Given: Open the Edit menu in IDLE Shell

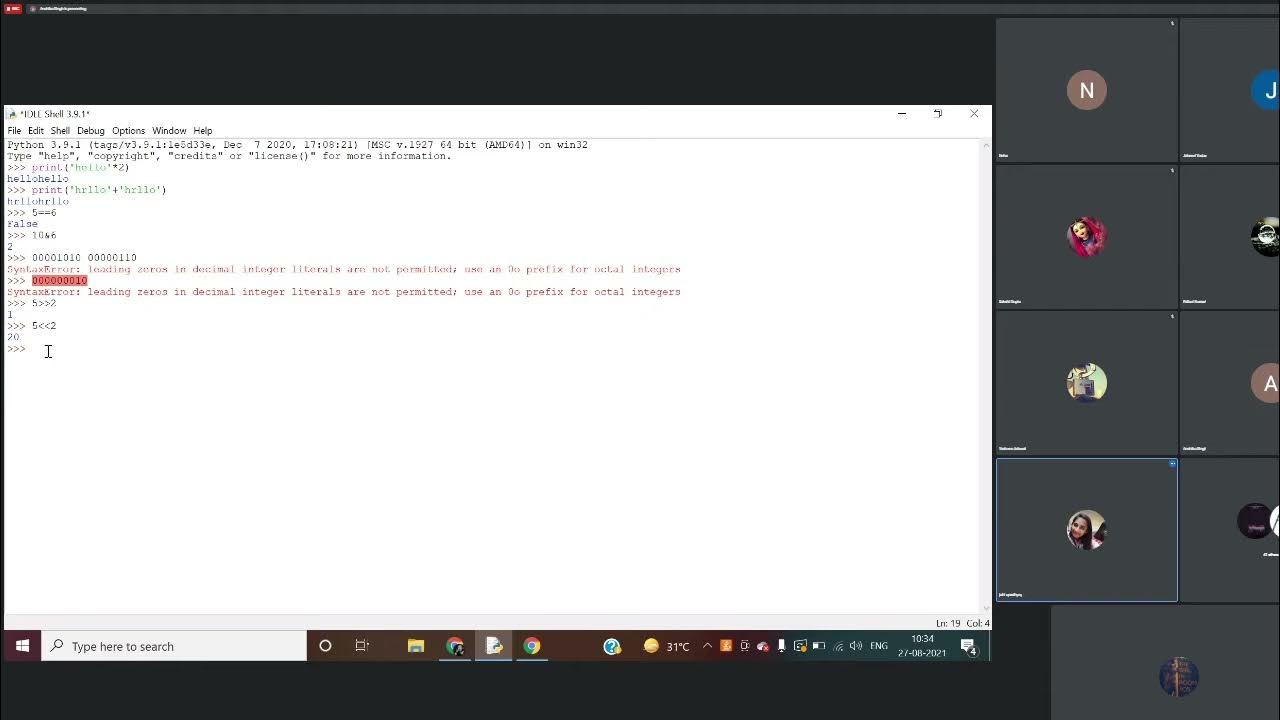Looking at the screenshot, I should pos(36,130).
